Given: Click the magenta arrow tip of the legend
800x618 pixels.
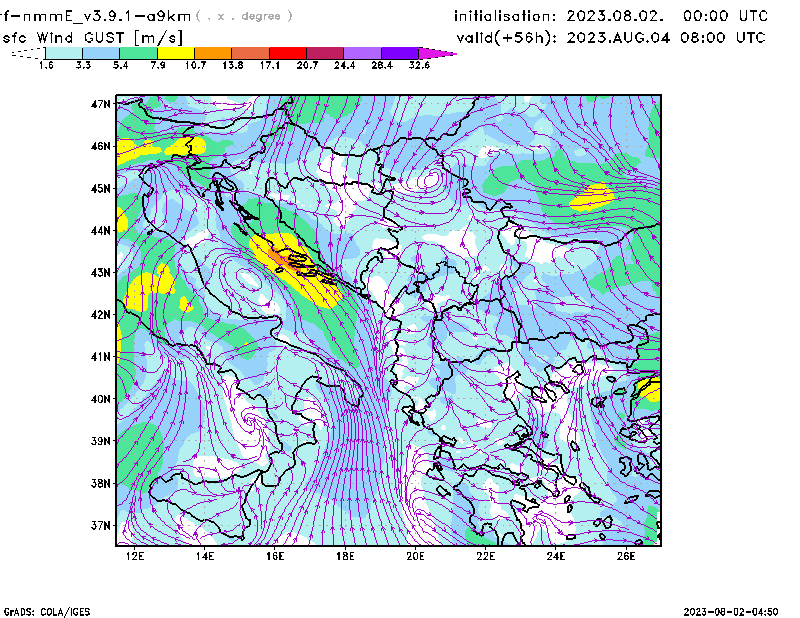Looking at the screenshot, I should click(435, 53).
